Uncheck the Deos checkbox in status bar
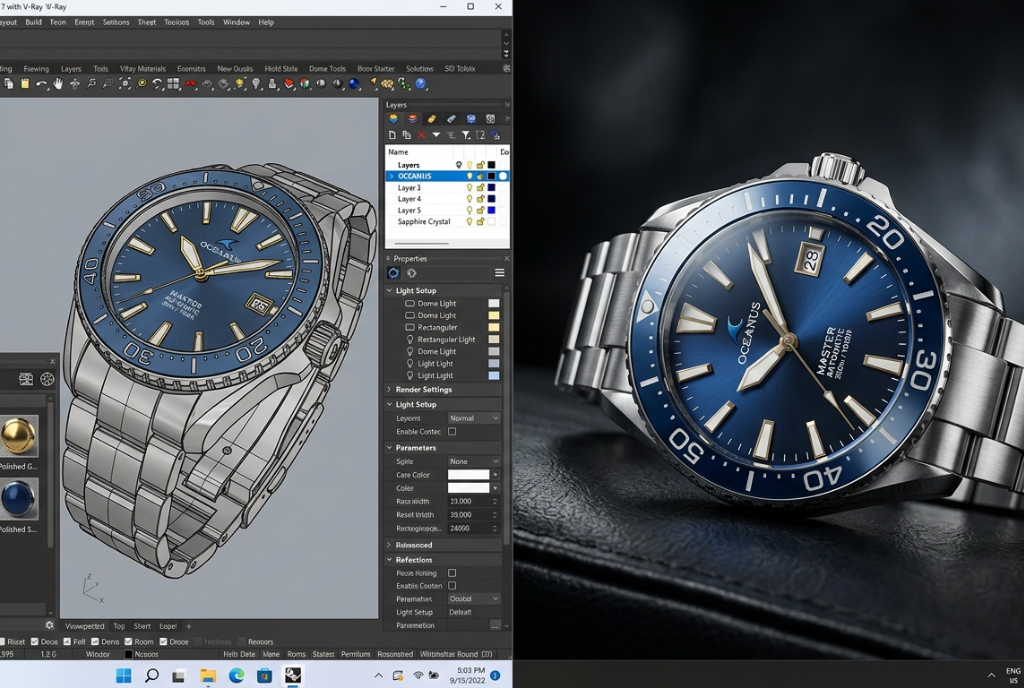1024x688 pixels. 35,642
